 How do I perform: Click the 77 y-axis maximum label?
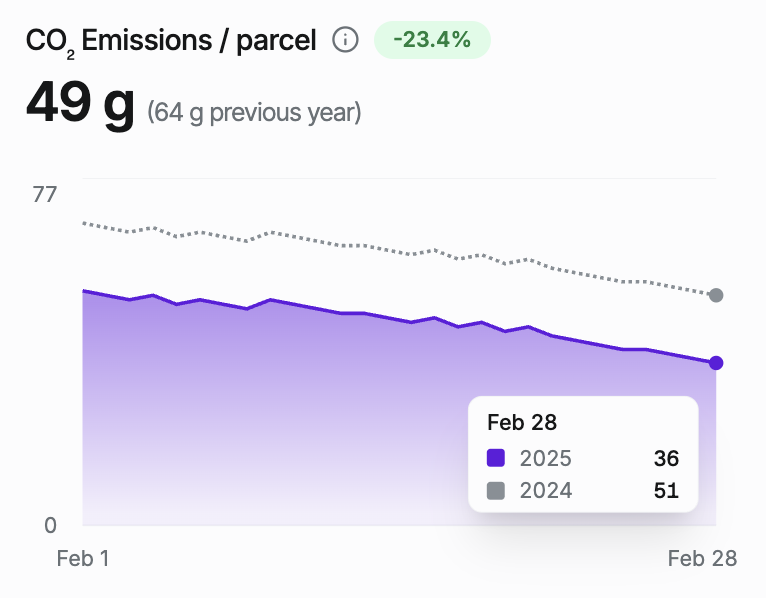pyautogui.click(x=45, y=194)
